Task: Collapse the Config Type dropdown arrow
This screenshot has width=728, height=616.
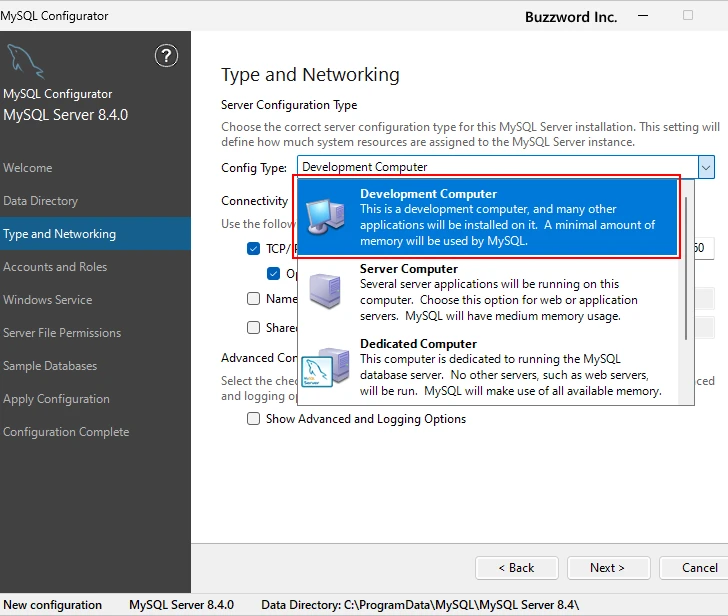Action: [706, 167]
